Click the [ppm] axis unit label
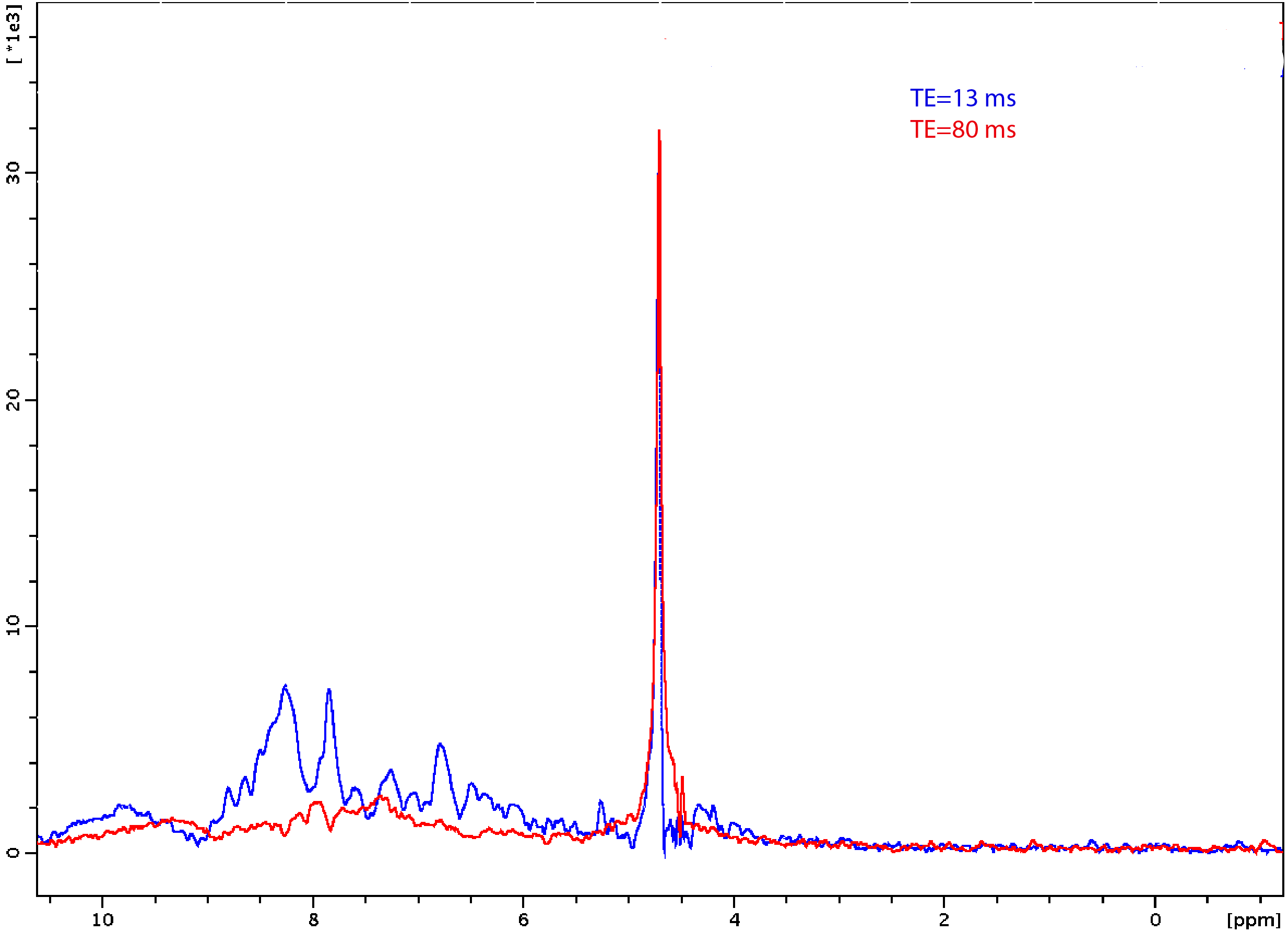Screen dimensions: 1288x933 (x=1254, y=920)
